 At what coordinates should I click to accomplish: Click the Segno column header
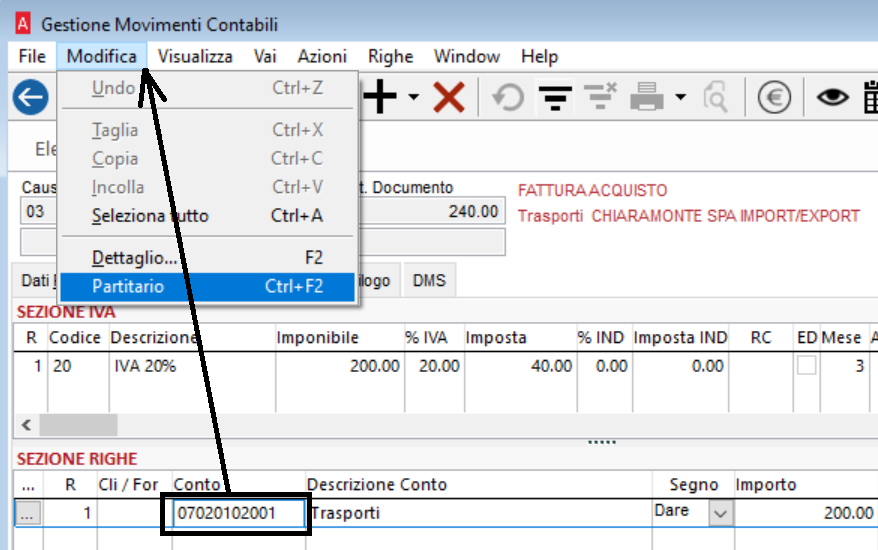click(694, 484)
